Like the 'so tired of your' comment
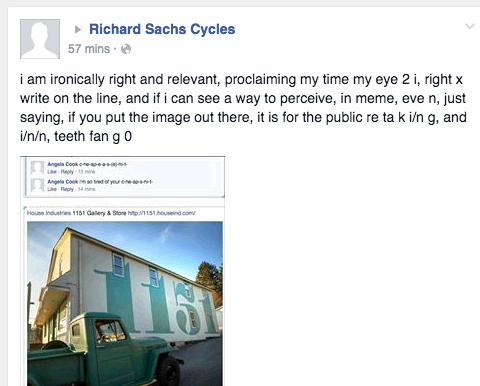This screenshot has width=480, height=386. click(x=52, y=189)
